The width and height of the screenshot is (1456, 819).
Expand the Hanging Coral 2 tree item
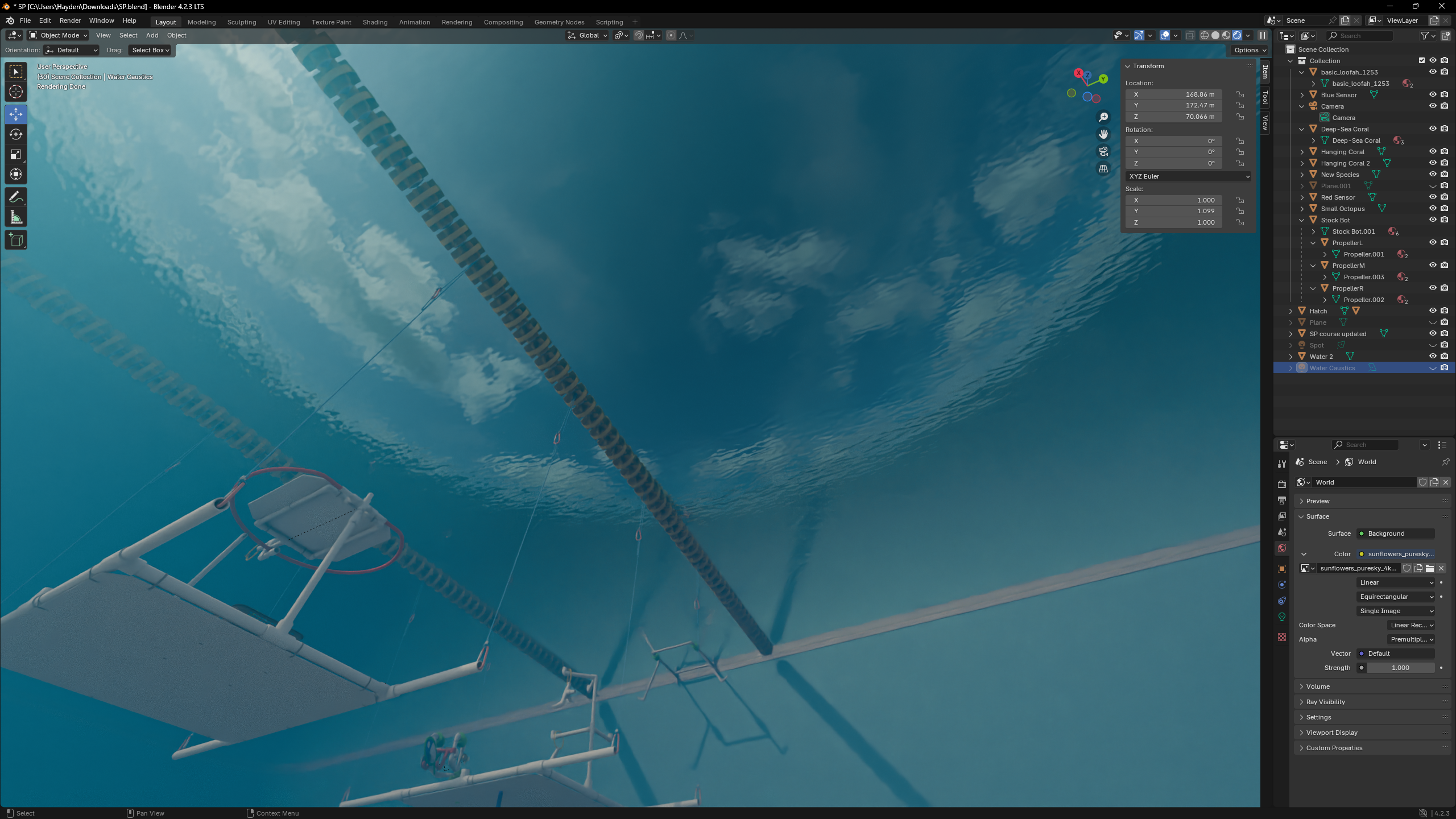point(1302,163)
